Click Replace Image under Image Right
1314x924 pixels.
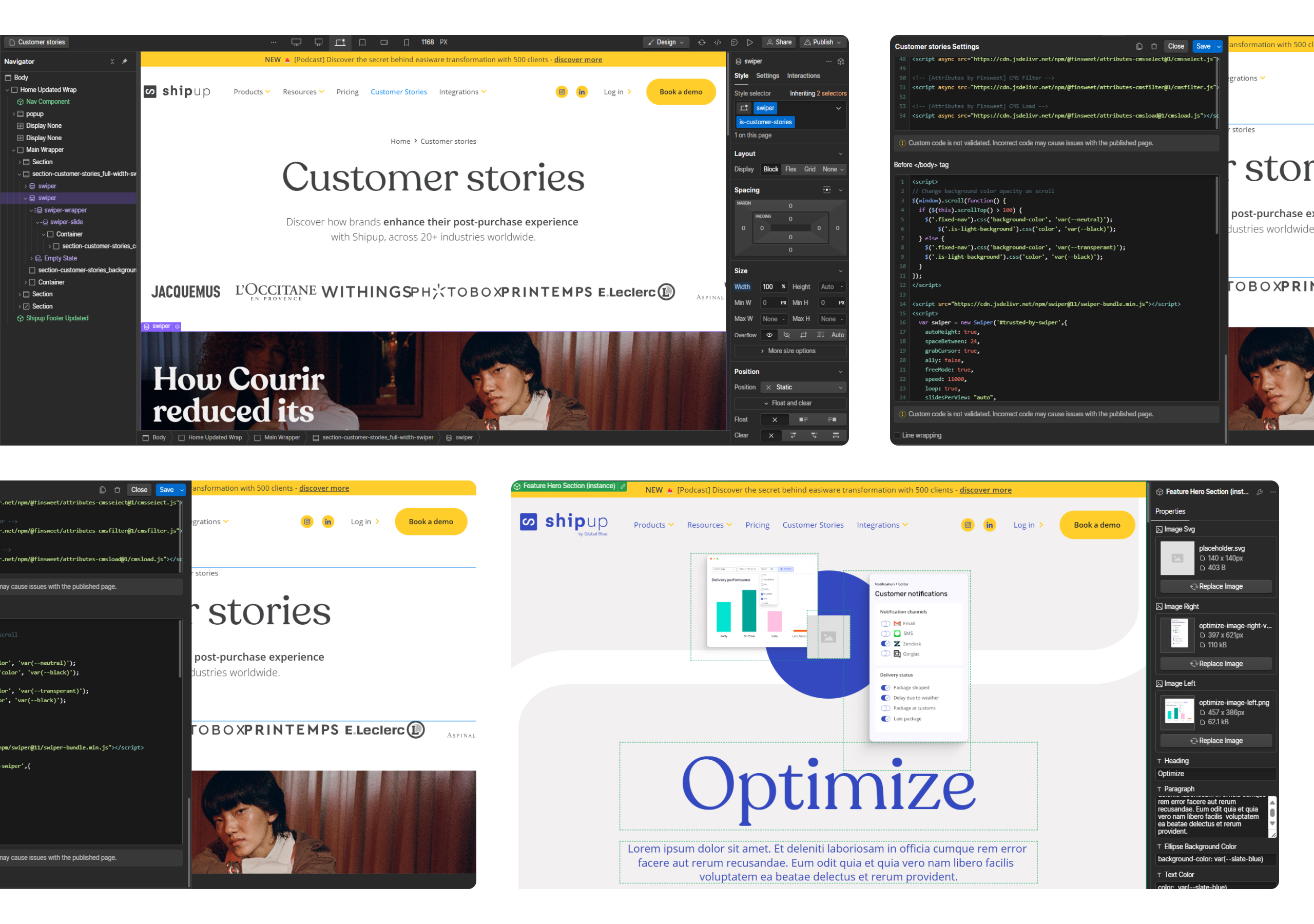(x=1215, y=664)
